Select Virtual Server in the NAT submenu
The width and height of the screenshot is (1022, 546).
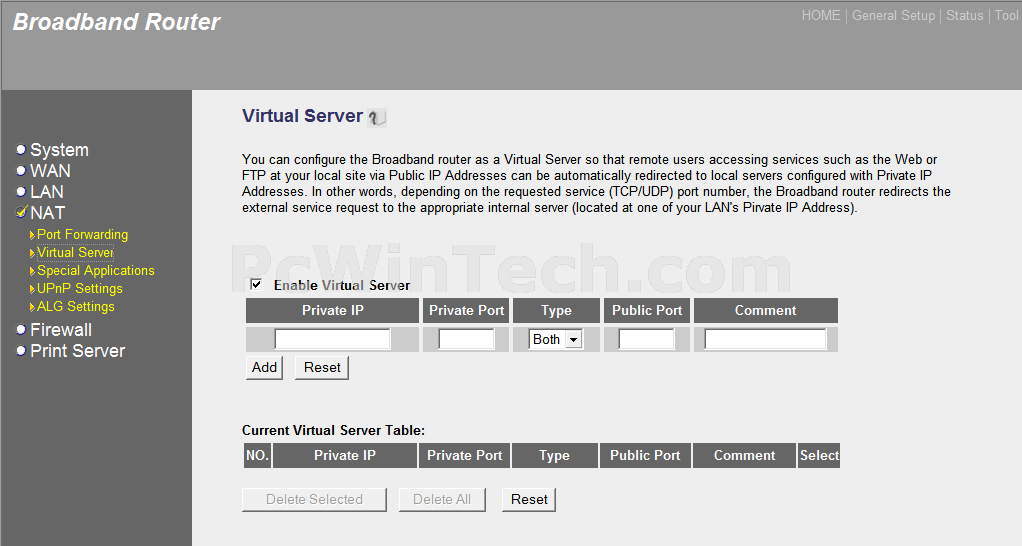pos(76,252)
